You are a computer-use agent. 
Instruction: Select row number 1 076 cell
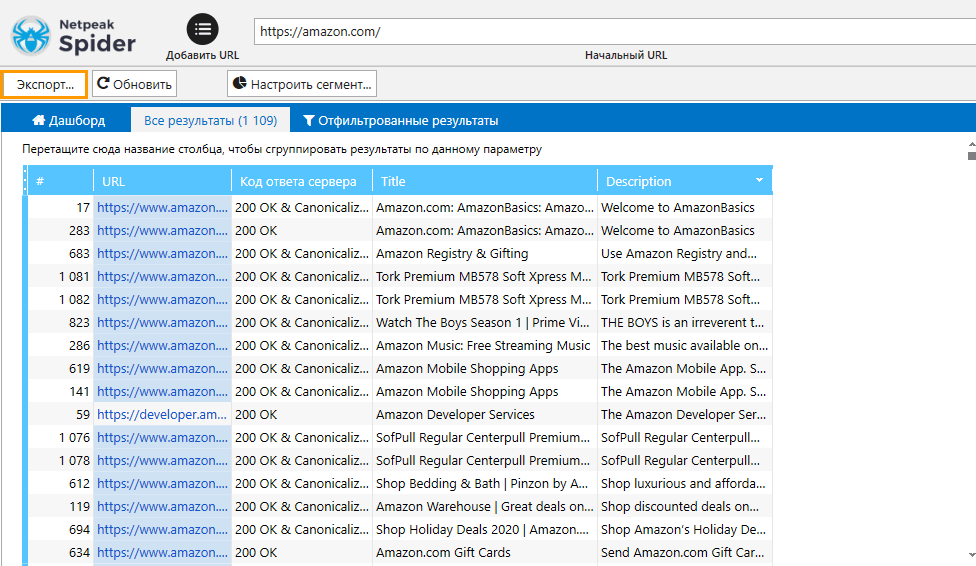[x=60, y=438]
